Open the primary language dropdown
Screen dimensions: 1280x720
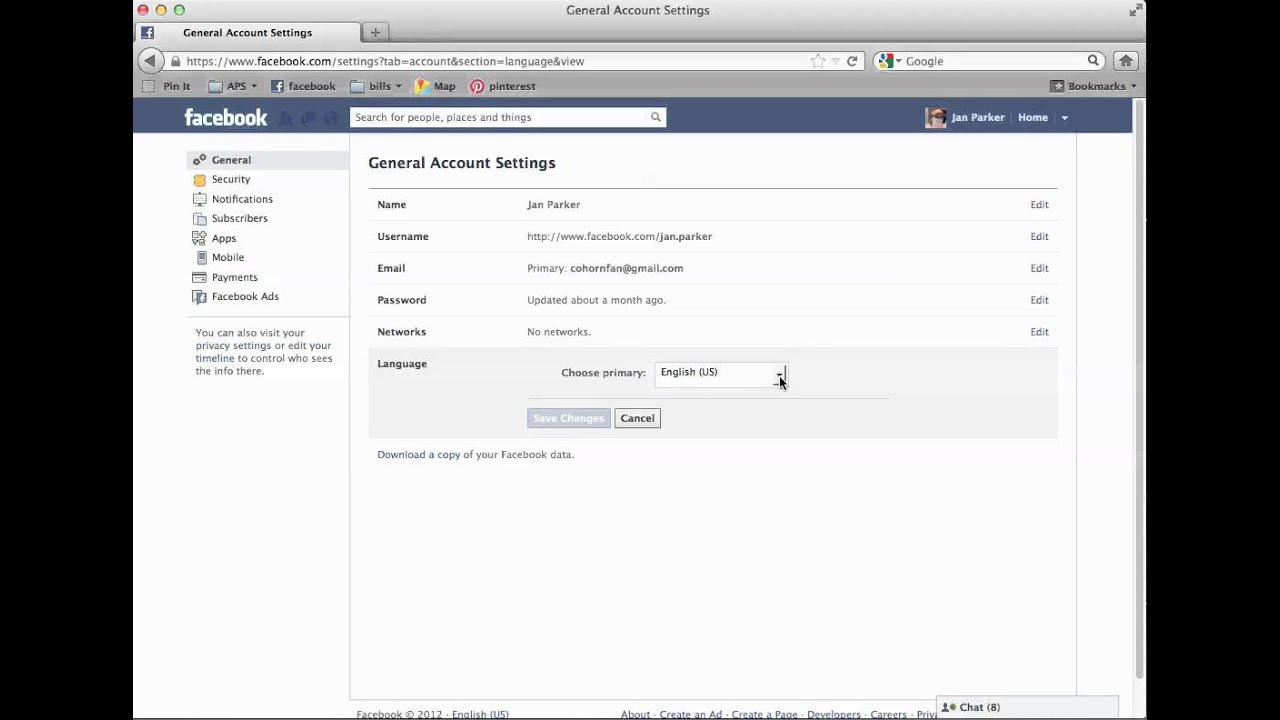721,373
